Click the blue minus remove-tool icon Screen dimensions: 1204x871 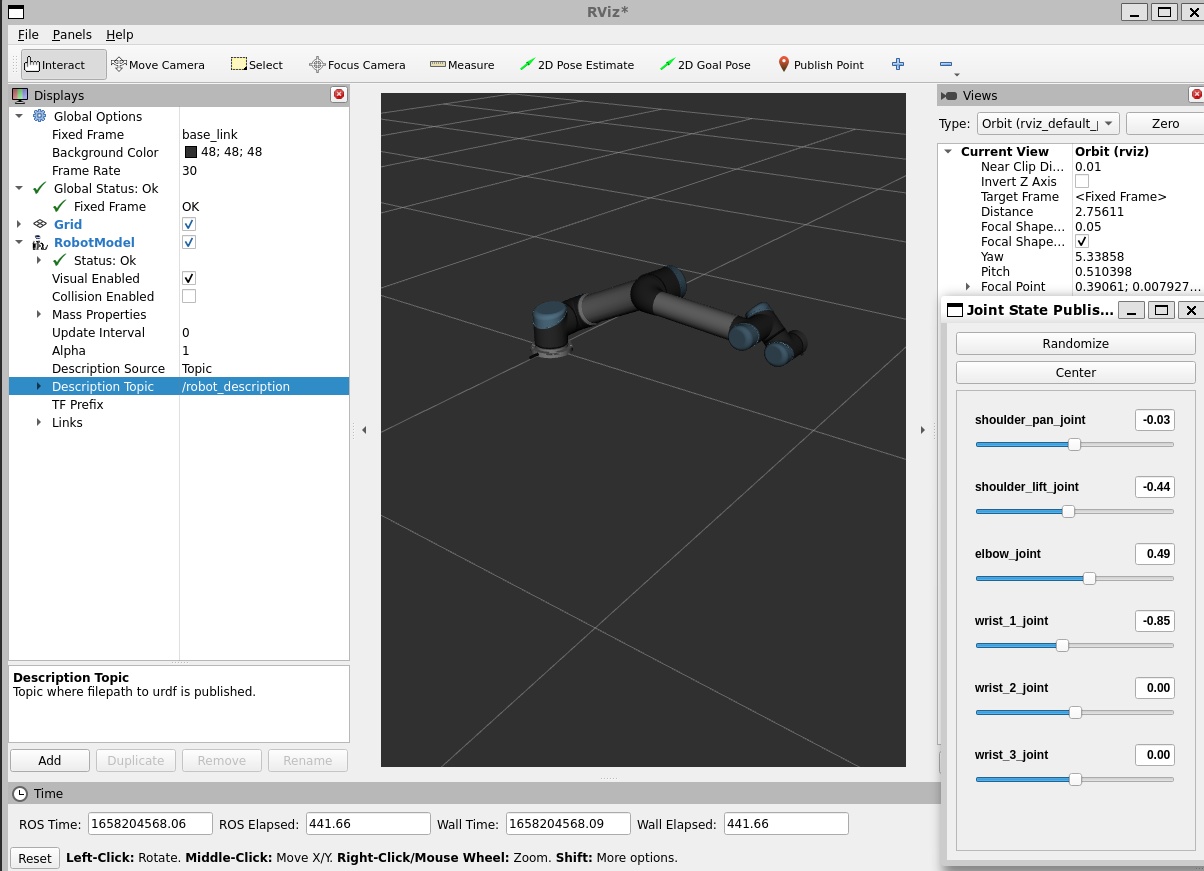tap(946, 65)
